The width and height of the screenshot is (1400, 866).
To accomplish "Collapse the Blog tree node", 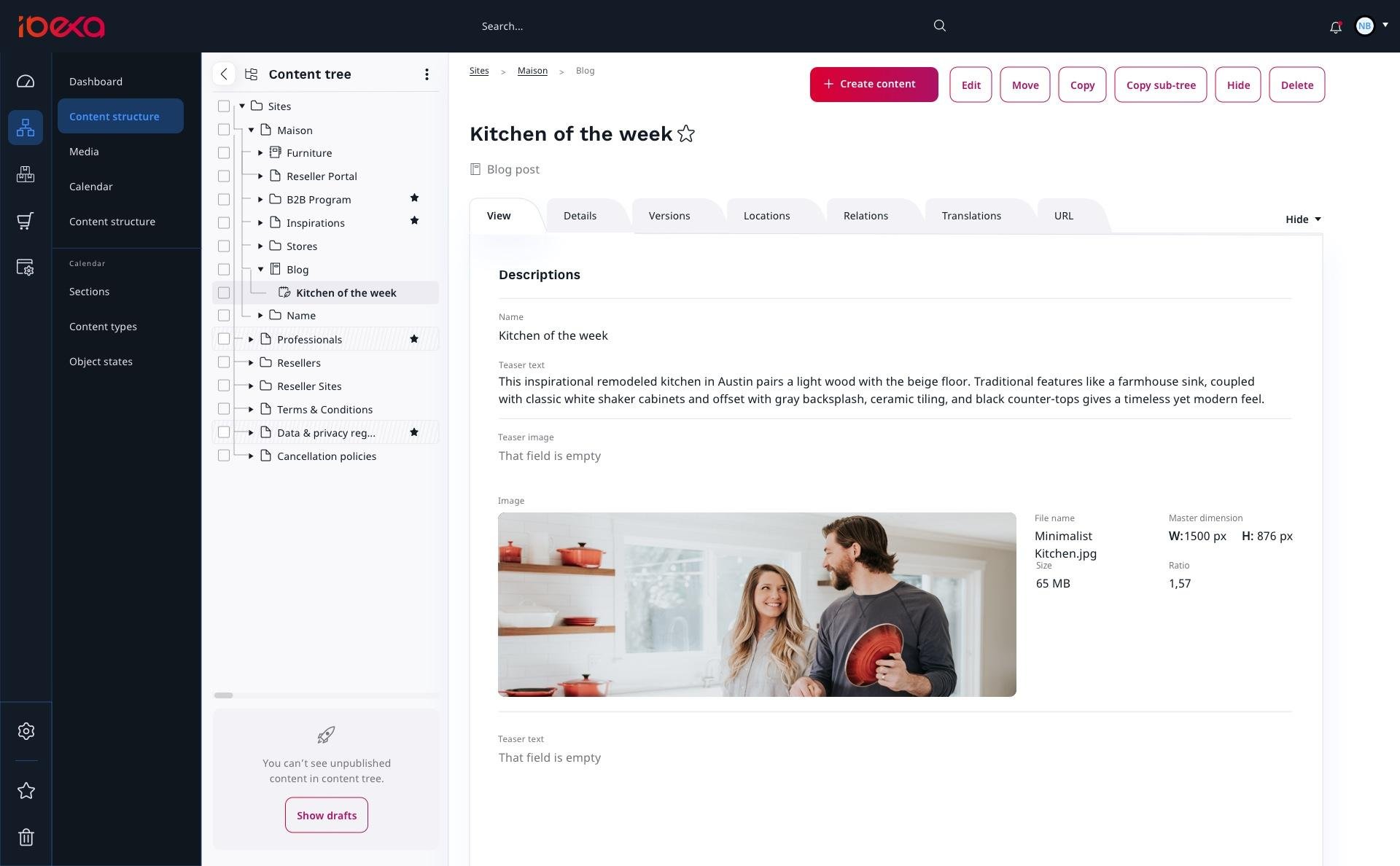I will [260, 270].
